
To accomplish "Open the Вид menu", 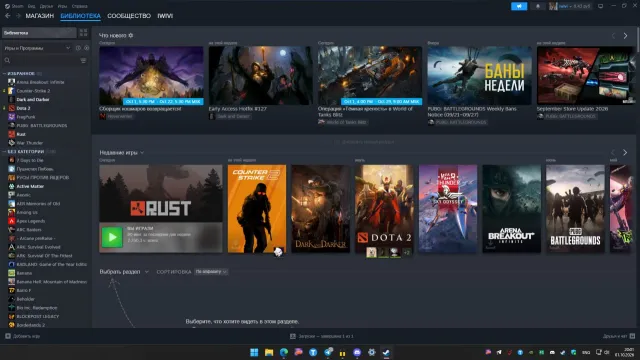I will 31,6.
